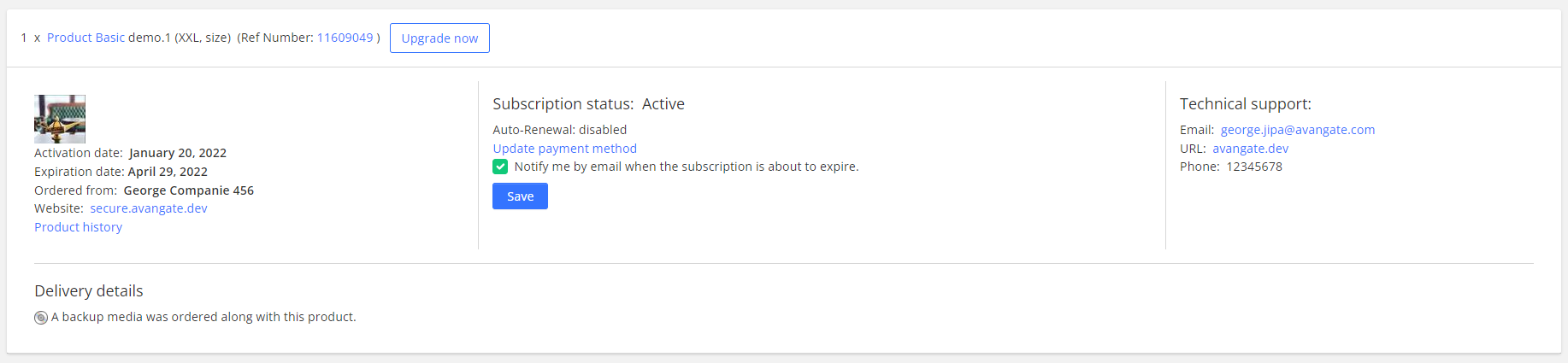Click the April 29, 2022 expiration date
The image size is (1568, 363).
168,172
